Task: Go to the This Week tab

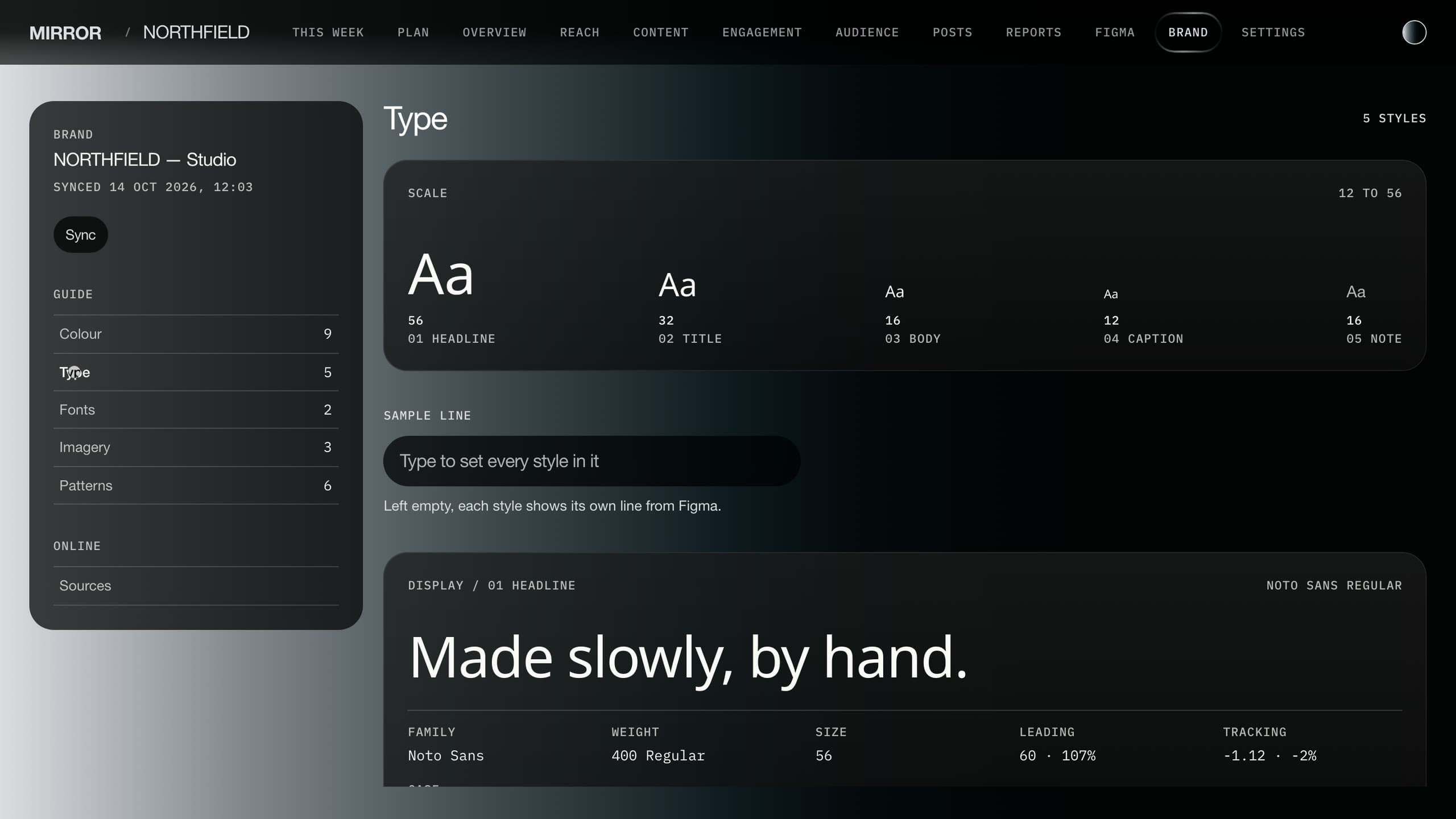Action: pyautogui.click(x=328, y=32)
